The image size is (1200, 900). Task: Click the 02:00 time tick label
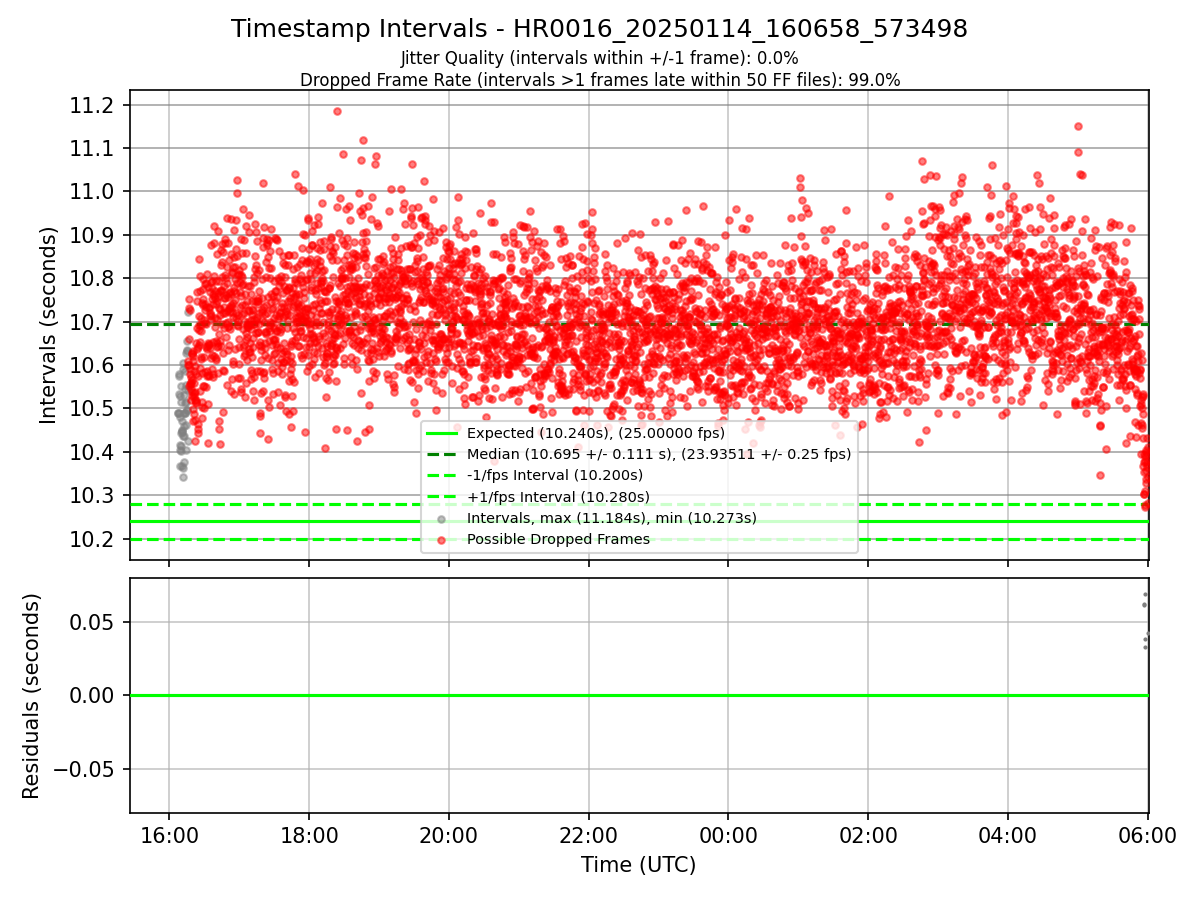click(x=868, y=834)
